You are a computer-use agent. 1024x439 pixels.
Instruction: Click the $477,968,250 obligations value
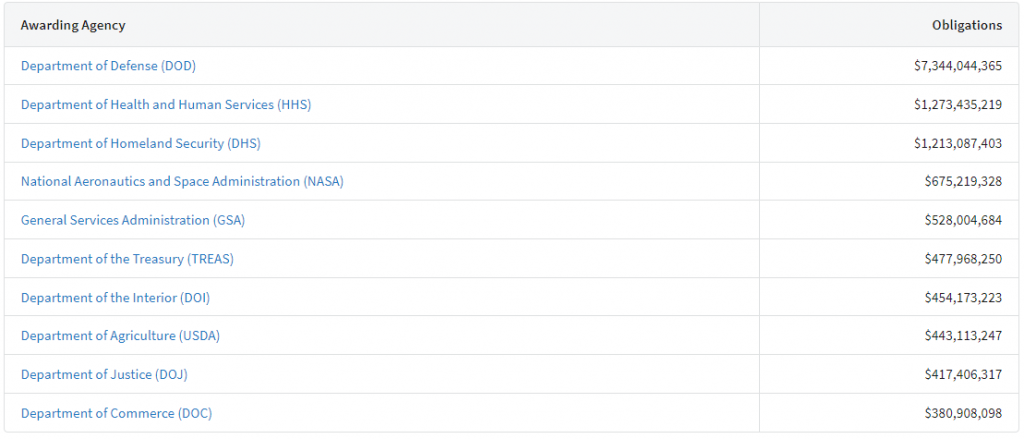coord(963,259)
